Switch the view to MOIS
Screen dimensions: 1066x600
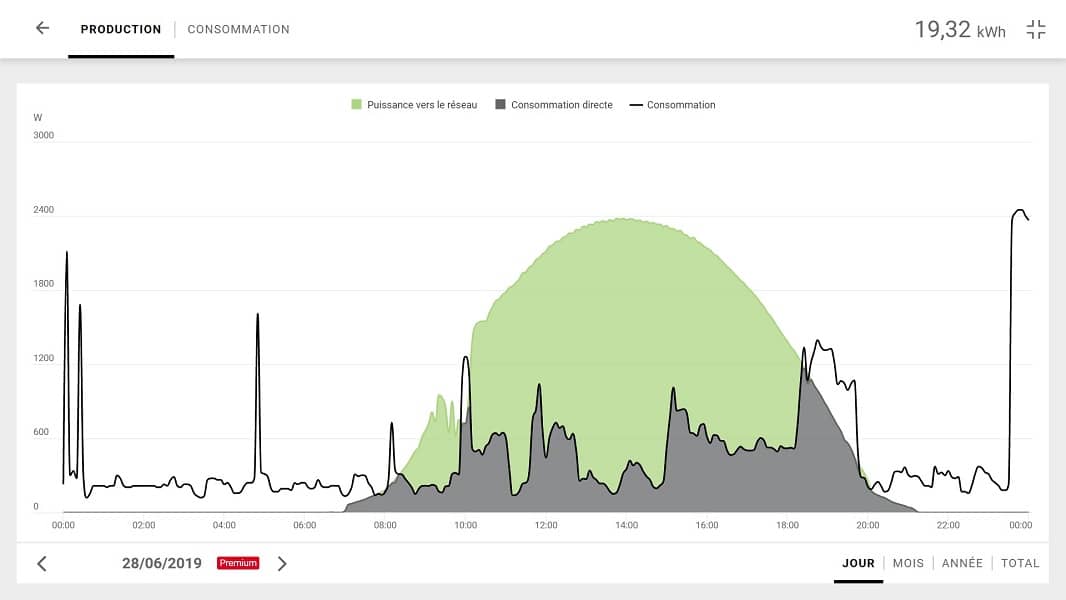click(x=908, y=563)
